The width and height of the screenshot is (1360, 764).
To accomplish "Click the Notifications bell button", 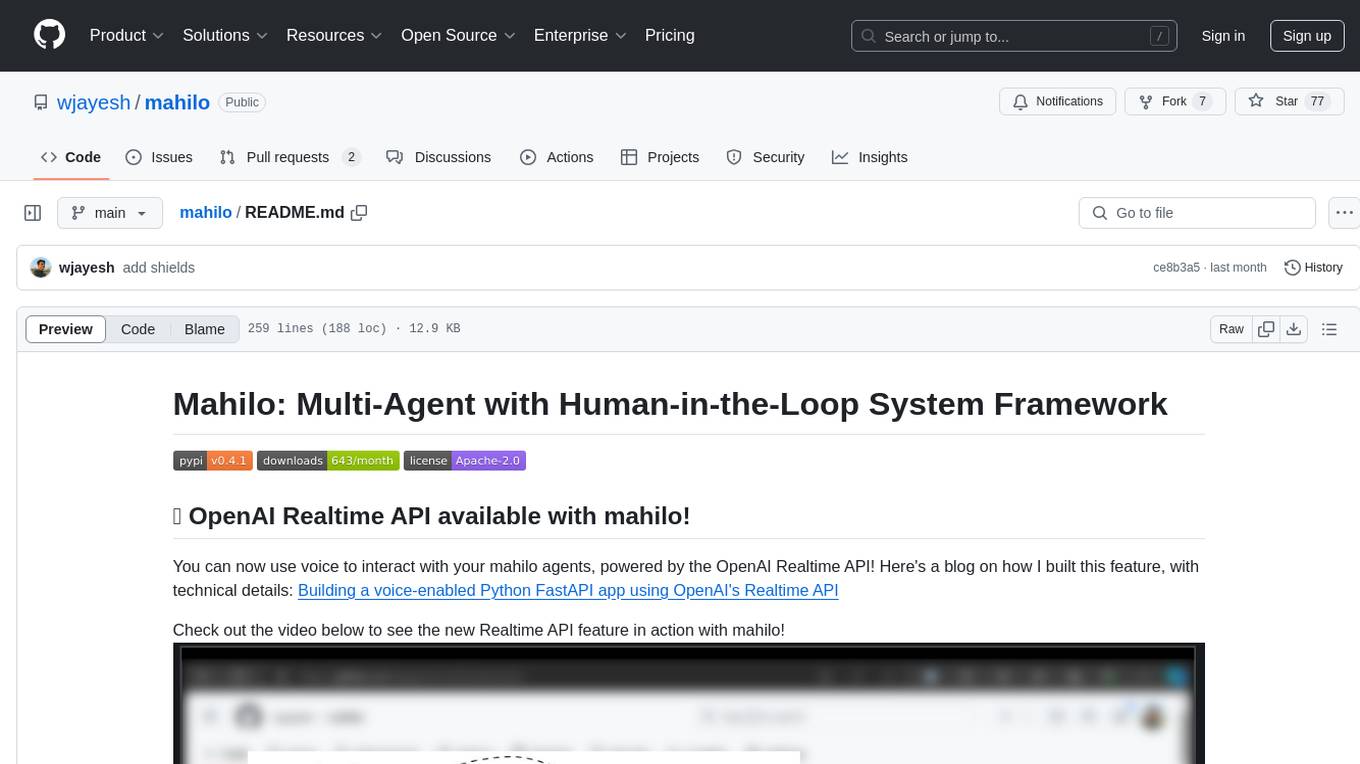I will point(1058,102).
